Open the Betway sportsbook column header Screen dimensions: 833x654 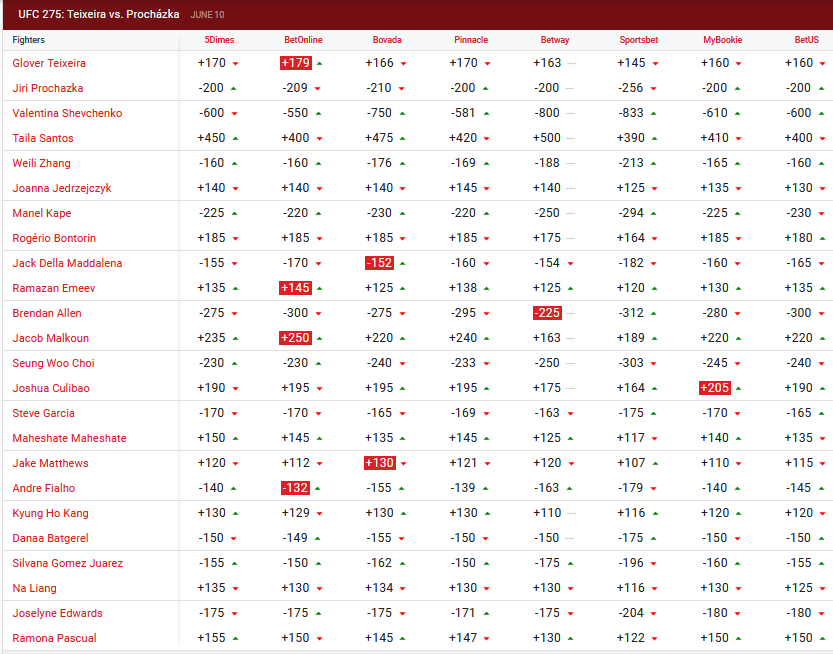(x=555, y=40)
